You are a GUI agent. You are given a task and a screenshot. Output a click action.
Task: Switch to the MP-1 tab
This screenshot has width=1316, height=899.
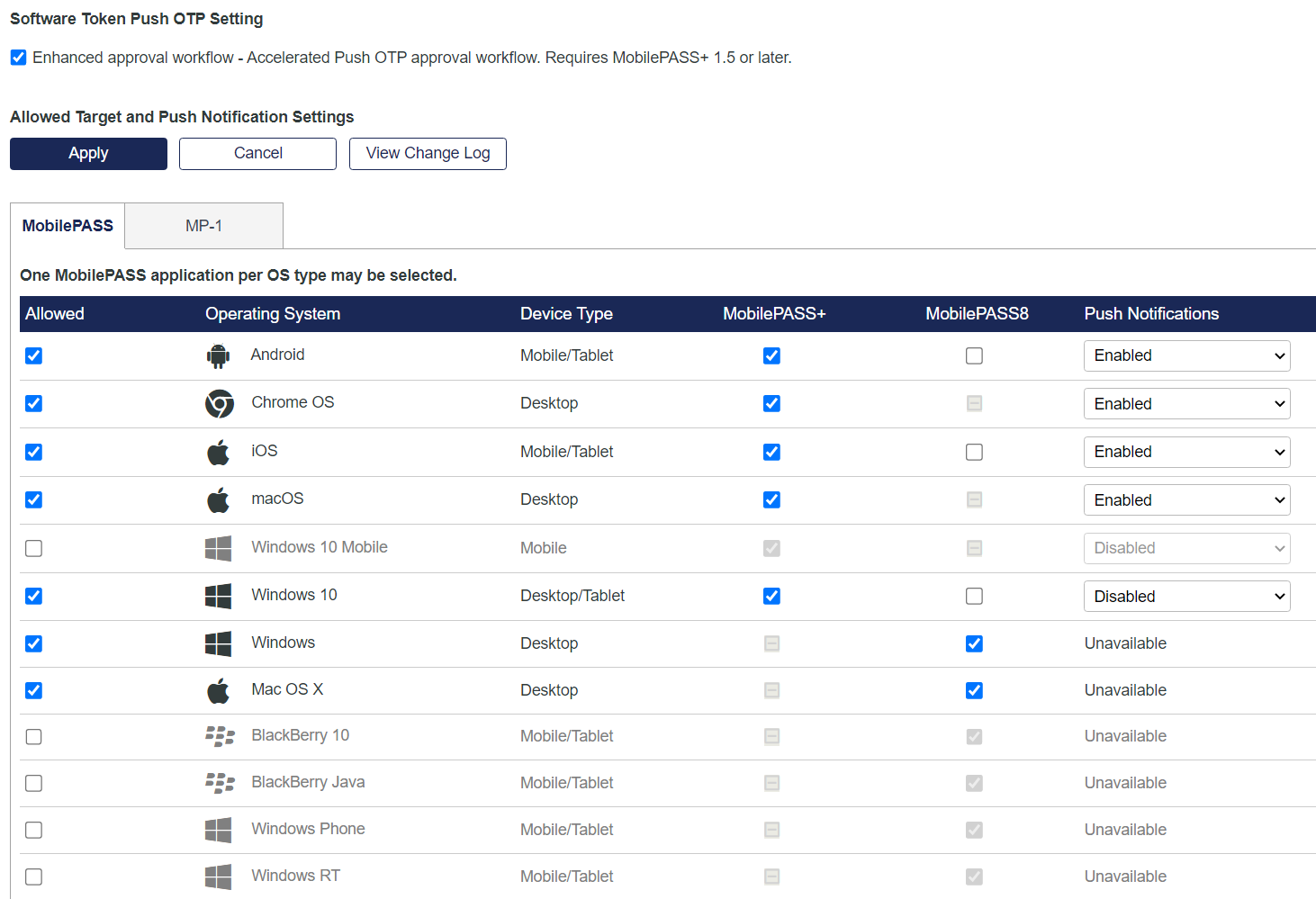[203, 225]
